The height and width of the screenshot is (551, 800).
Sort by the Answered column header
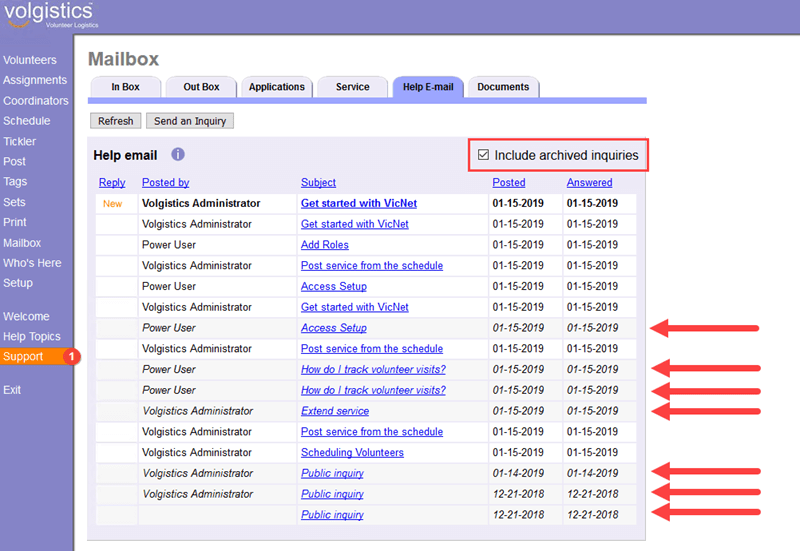click(x=589, y=182)
